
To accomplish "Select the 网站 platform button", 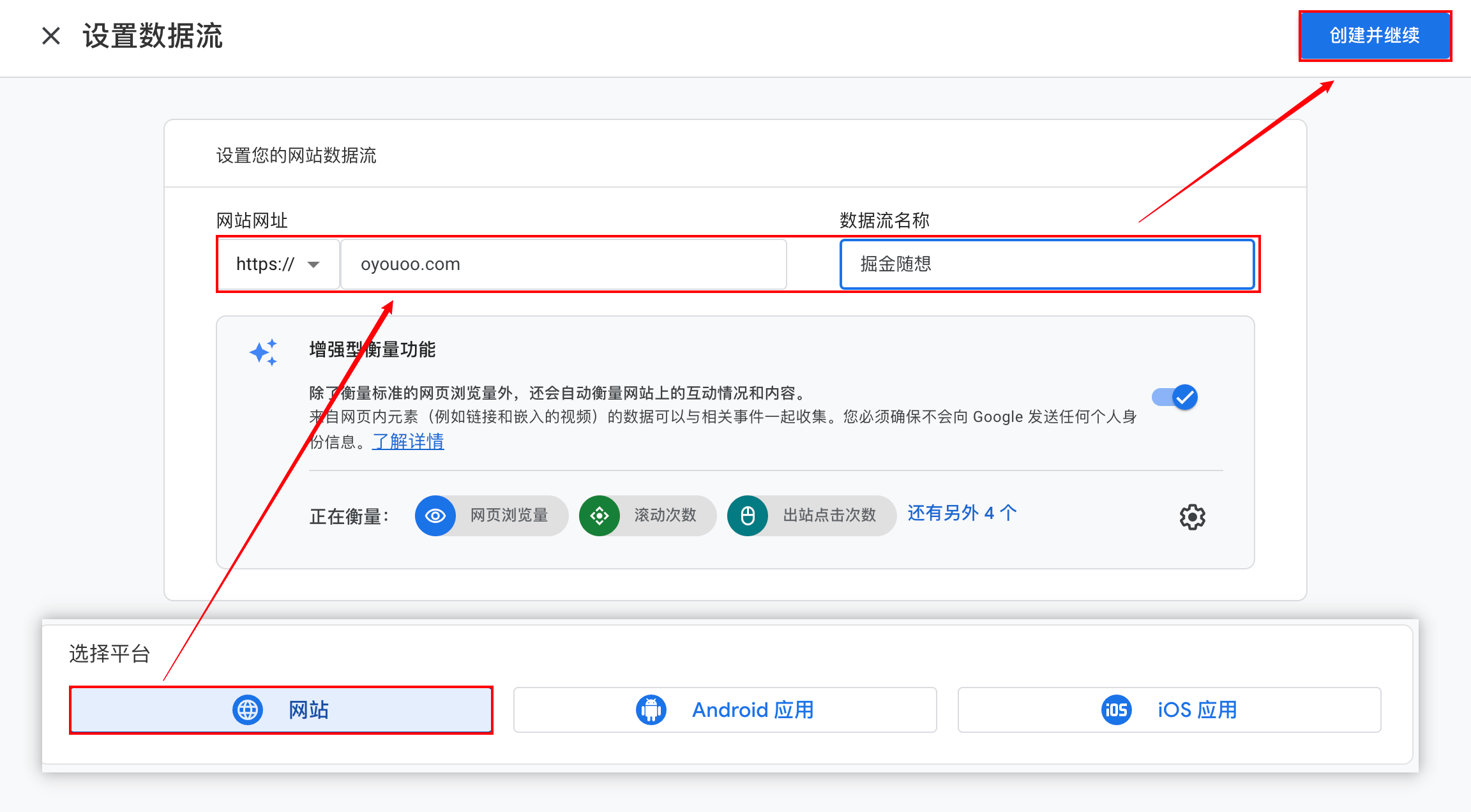I will pyautogui.click(x=281, y=710).
